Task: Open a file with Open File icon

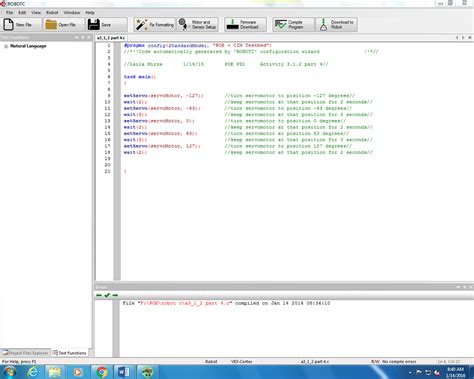Action: [x=51, y=25]
